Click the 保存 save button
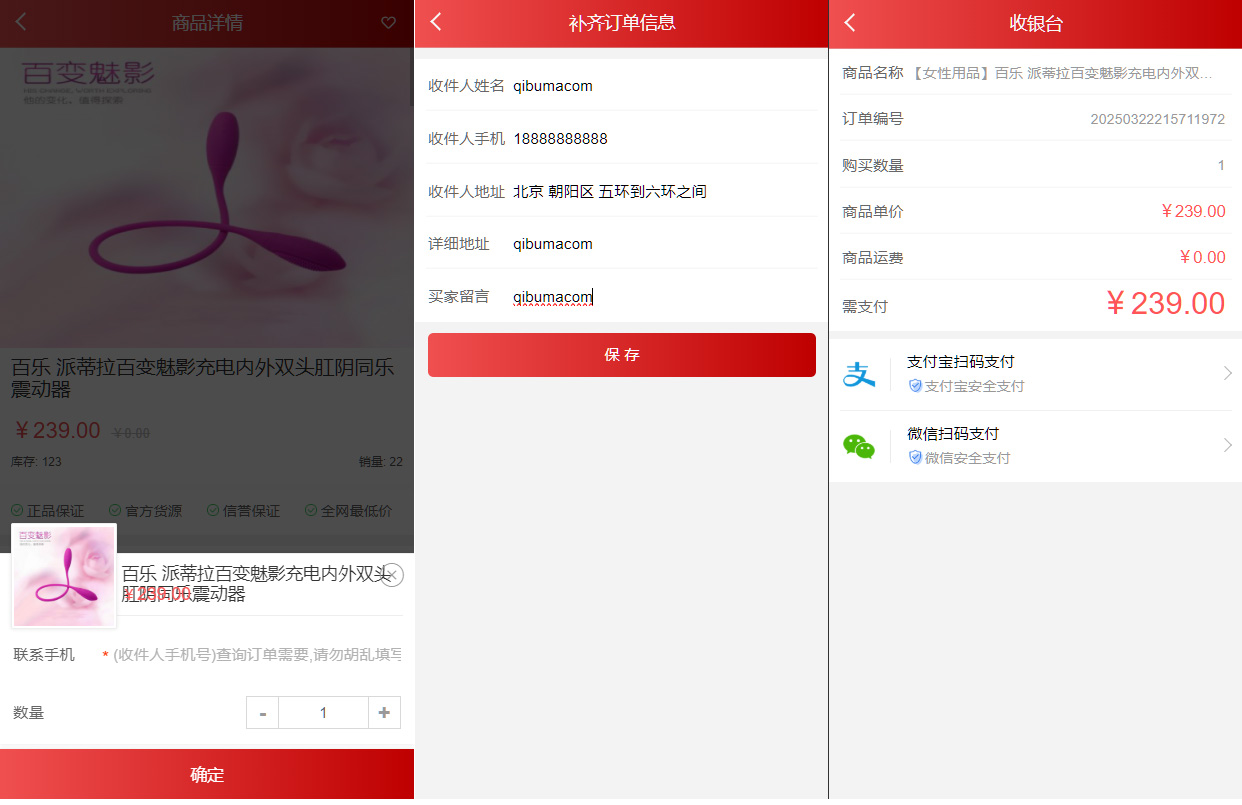This screenshot has width=1242, height=805. [622, 355]
